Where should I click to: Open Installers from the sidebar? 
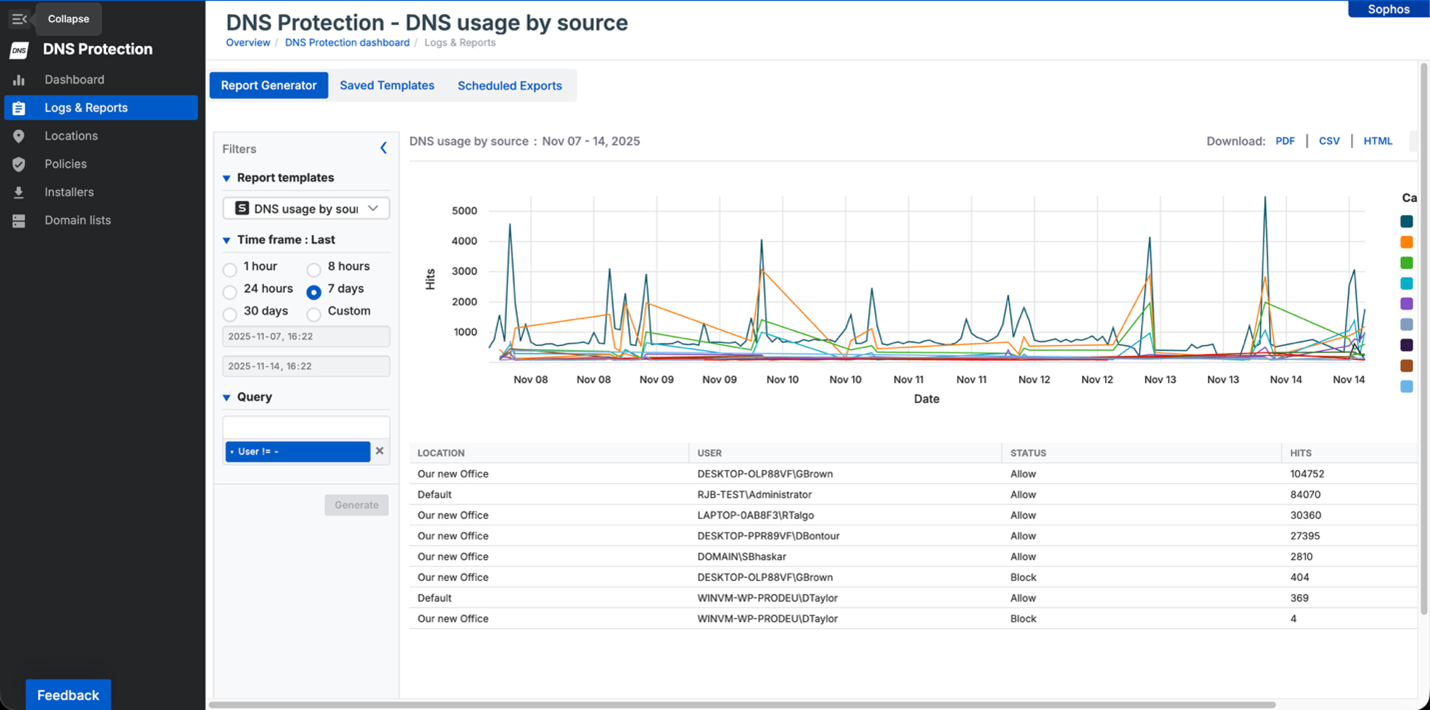[x=19, y=191]
